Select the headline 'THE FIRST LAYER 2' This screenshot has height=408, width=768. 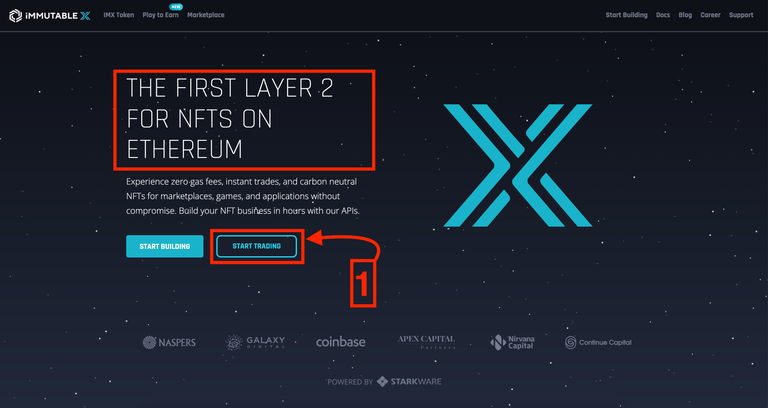230,89
